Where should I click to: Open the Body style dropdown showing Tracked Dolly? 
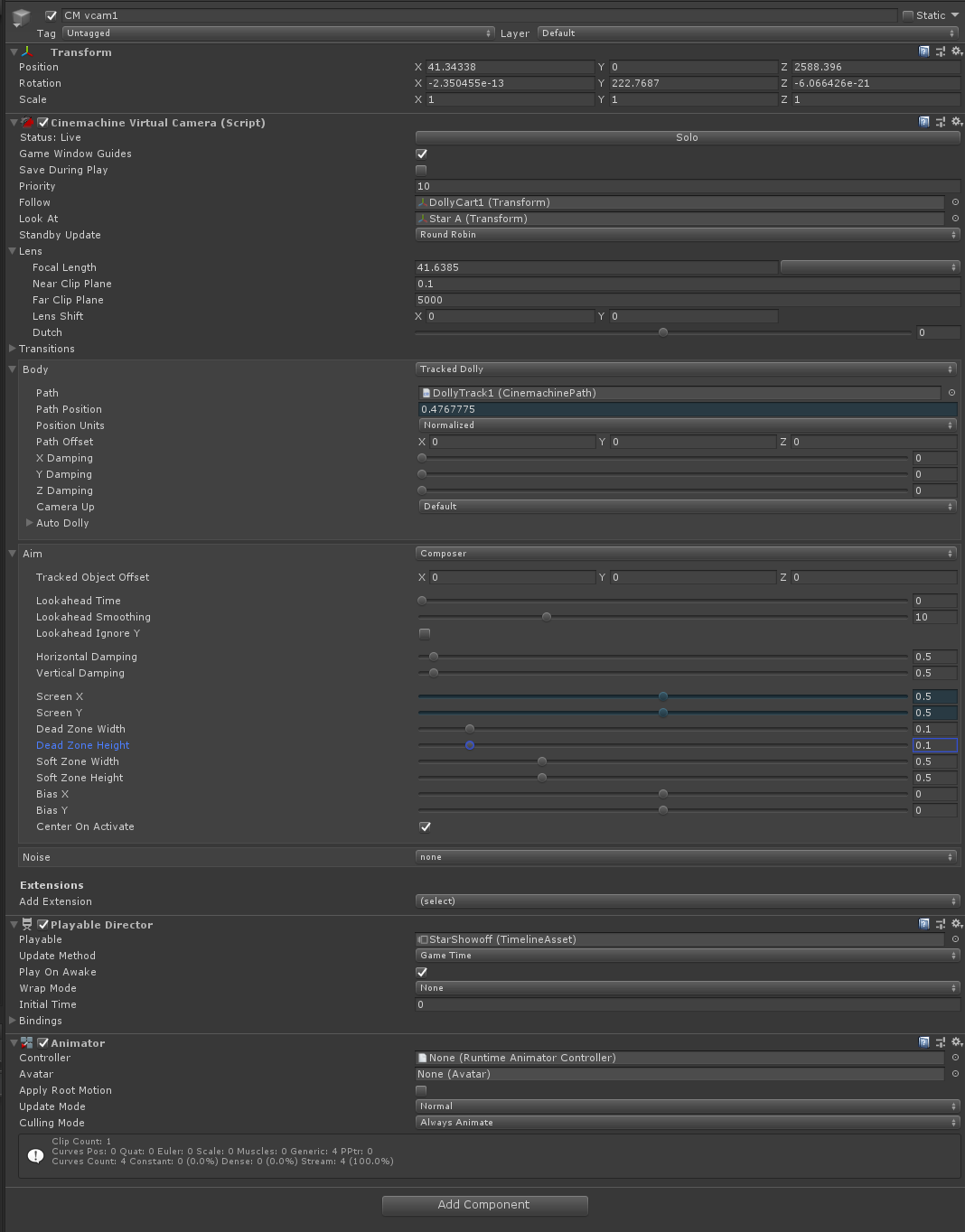(685, 369)
